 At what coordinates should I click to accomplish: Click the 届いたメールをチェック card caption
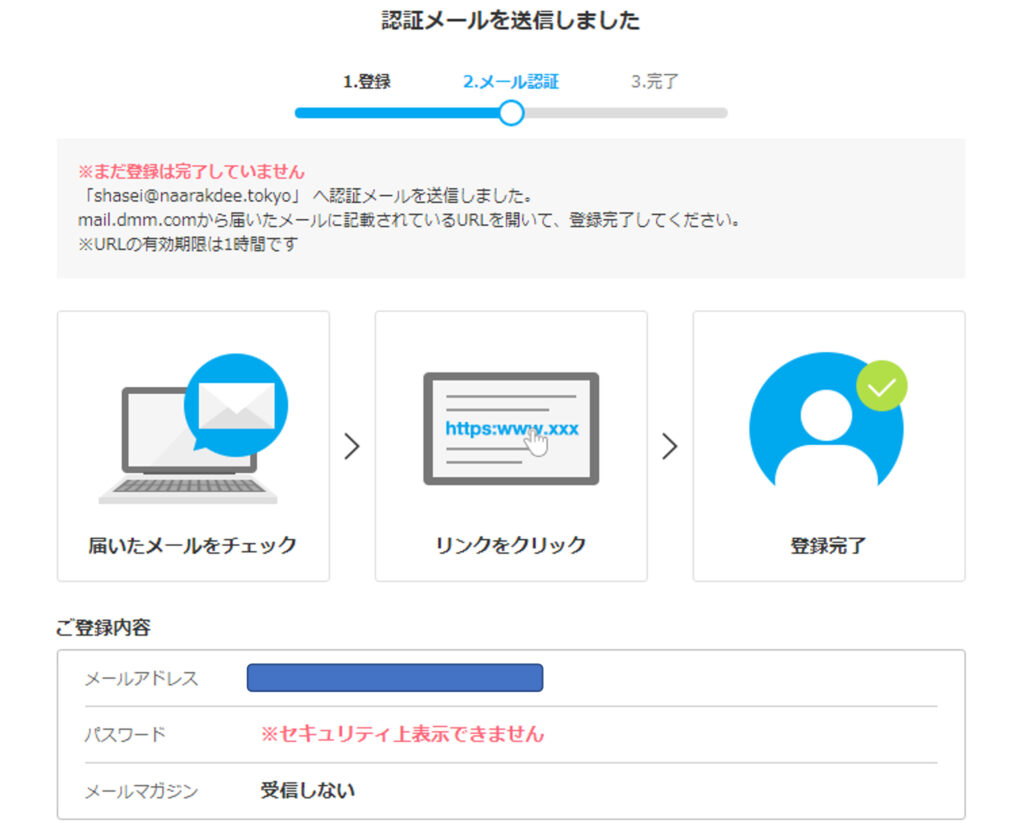(x=192, y=545)
